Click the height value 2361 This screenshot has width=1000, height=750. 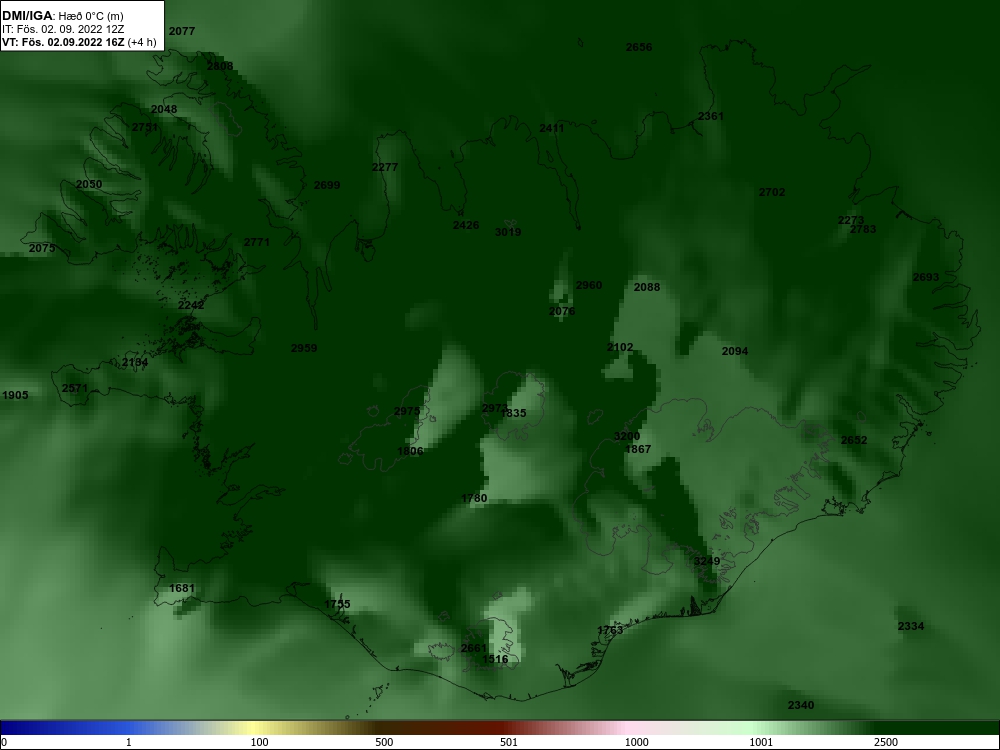coord(710,116)
